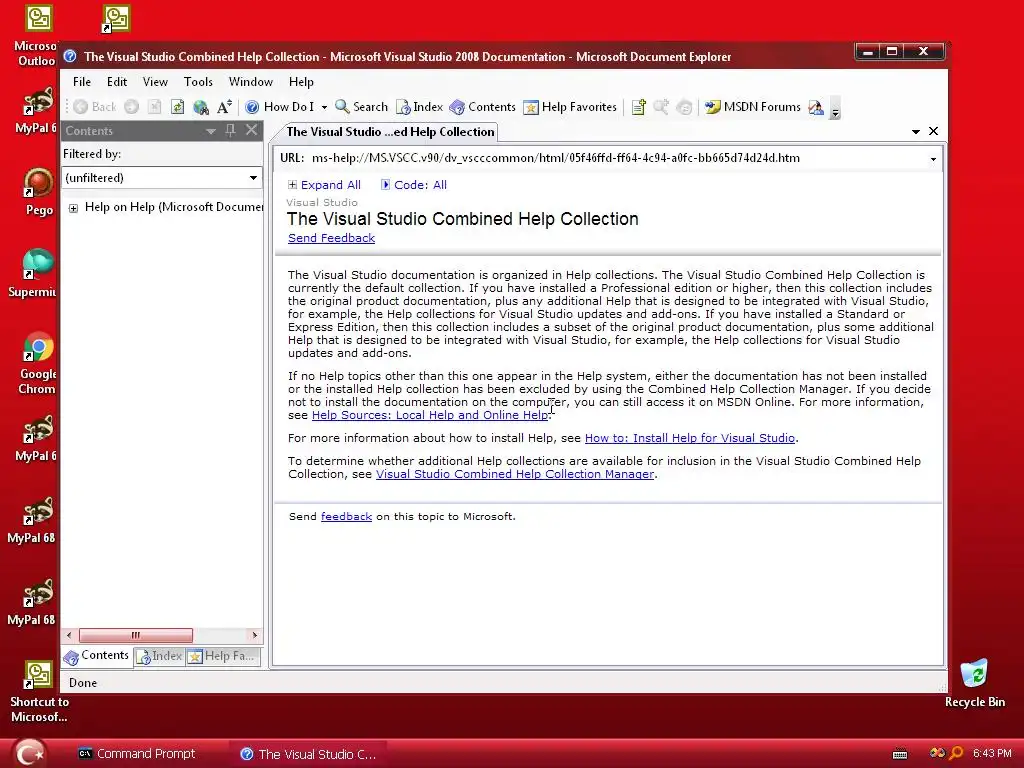Open Help Sources: Local Help and Online Help link
The image size is (1024, 768).
[x=430, y=415]
